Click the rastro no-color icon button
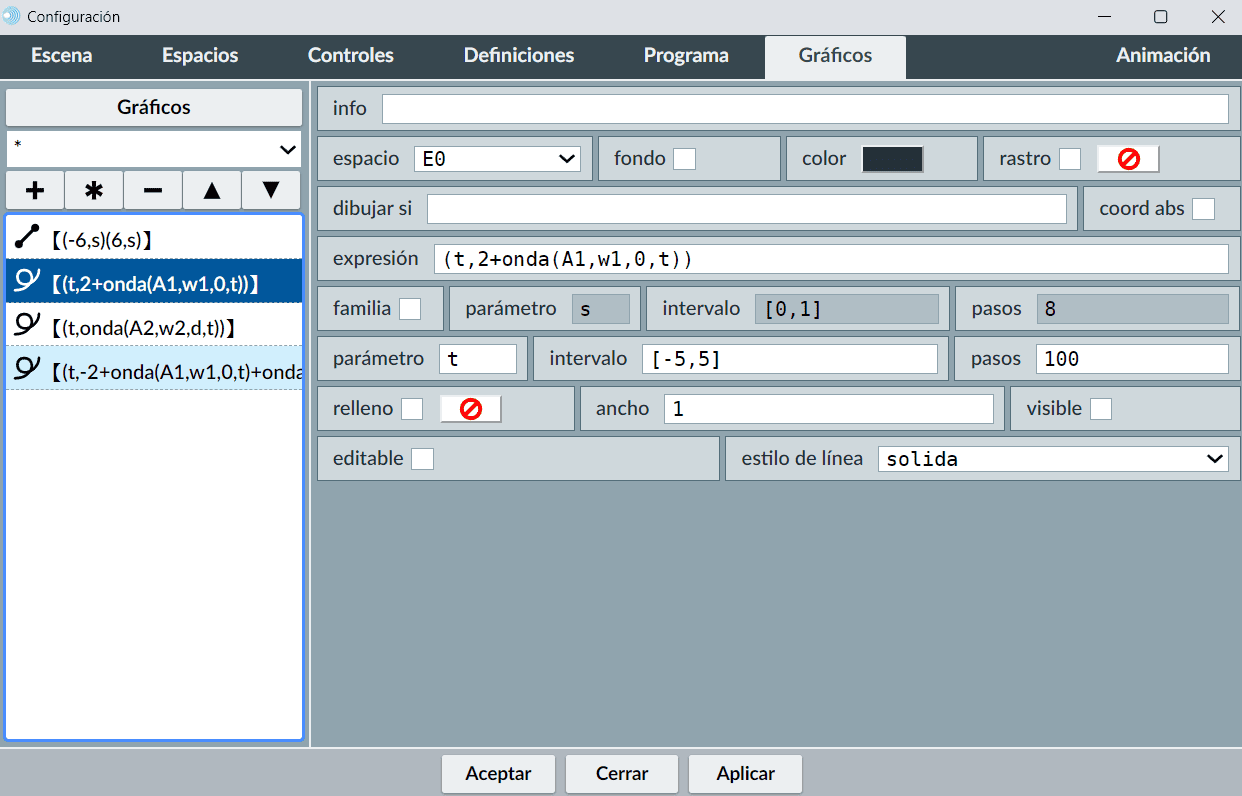The height and width of the screenshot is (796, 1242). click(1128, 159)
